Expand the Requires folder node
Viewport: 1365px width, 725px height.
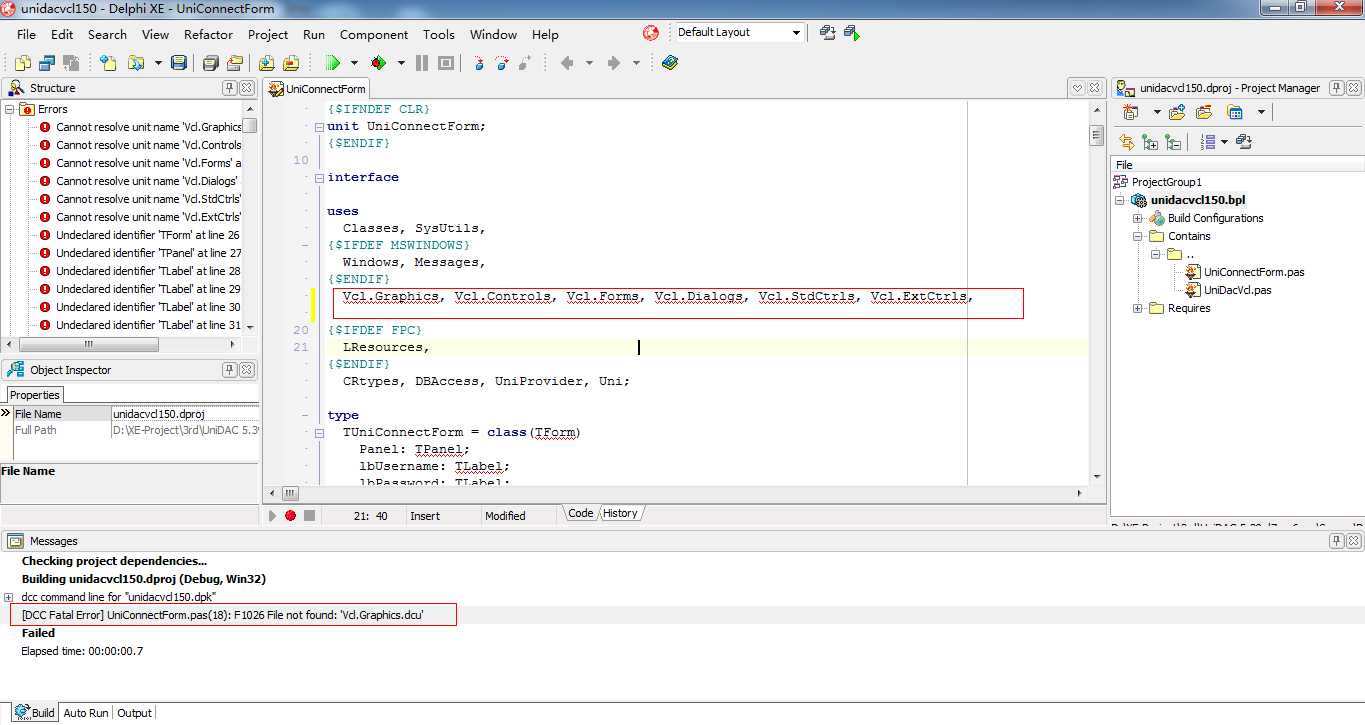pos(1138,308)
